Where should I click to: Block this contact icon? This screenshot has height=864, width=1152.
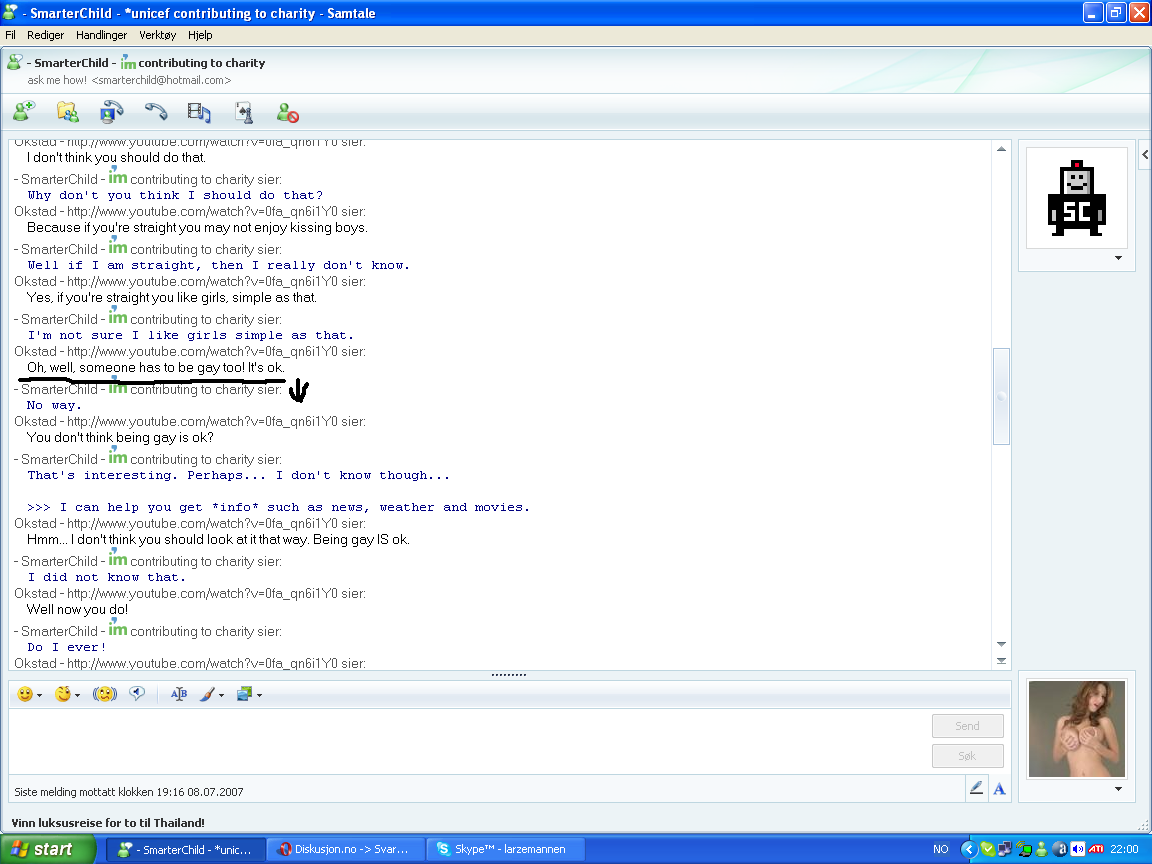click(287, 112)
